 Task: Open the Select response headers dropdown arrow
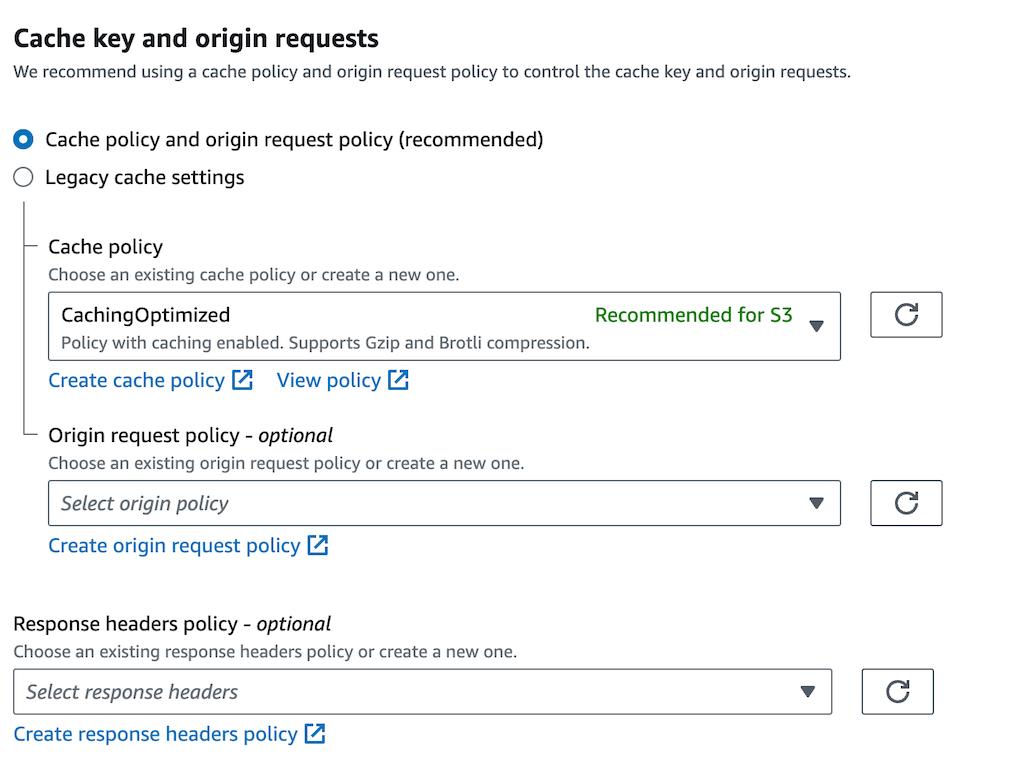808,692
